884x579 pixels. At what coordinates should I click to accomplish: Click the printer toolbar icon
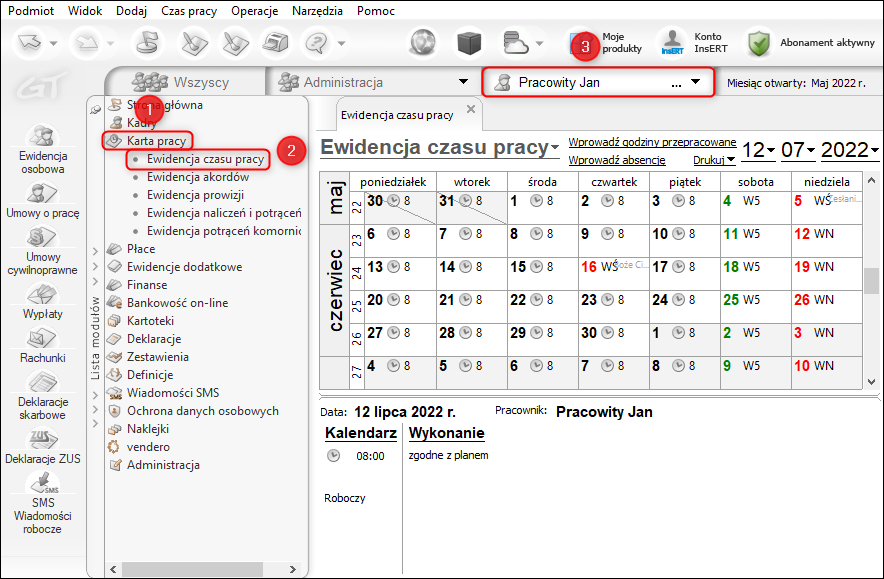click(x=276, y=42)
